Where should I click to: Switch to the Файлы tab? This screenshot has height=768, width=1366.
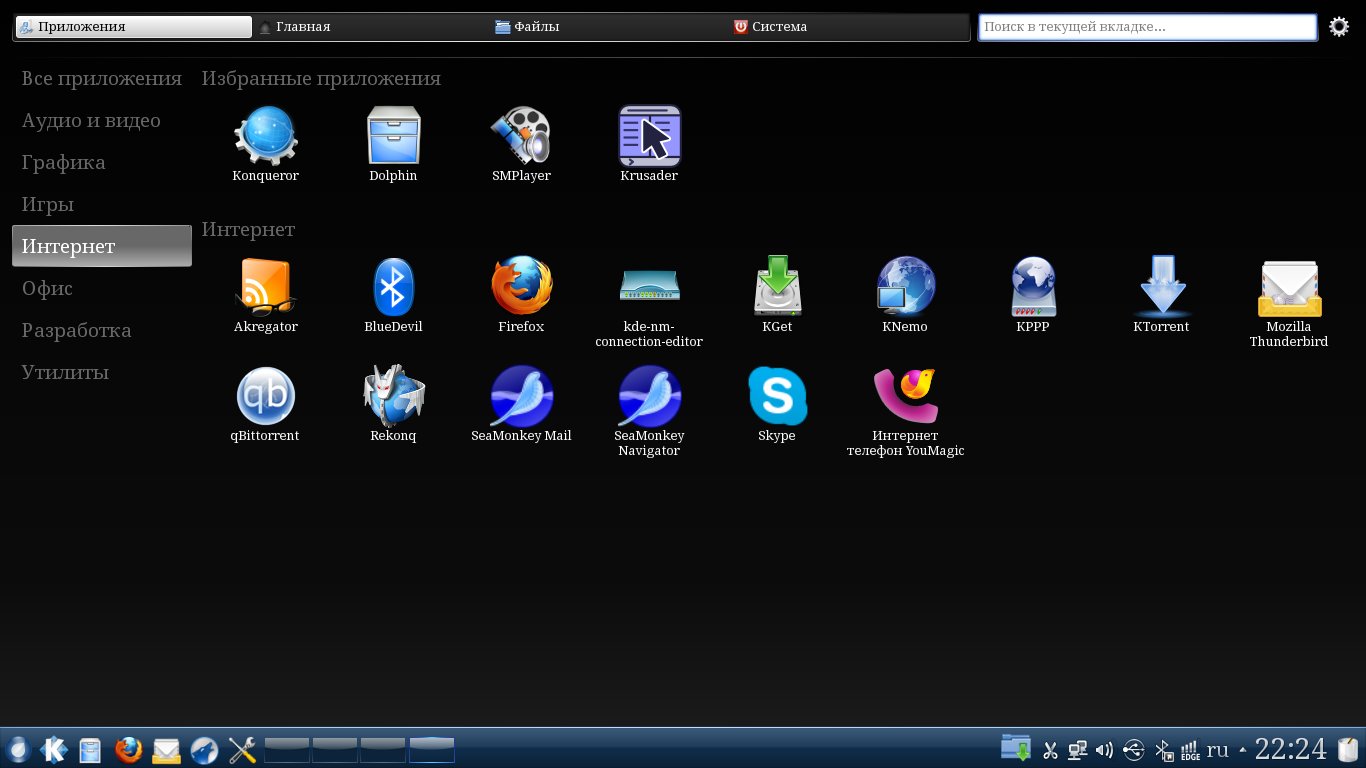[536, 27]
